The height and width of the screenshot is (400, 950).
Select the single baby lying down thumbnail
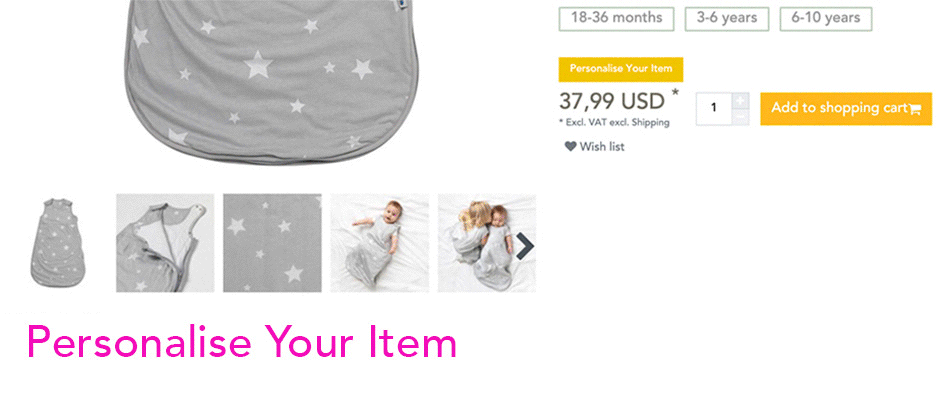click(x=379, y=243)
